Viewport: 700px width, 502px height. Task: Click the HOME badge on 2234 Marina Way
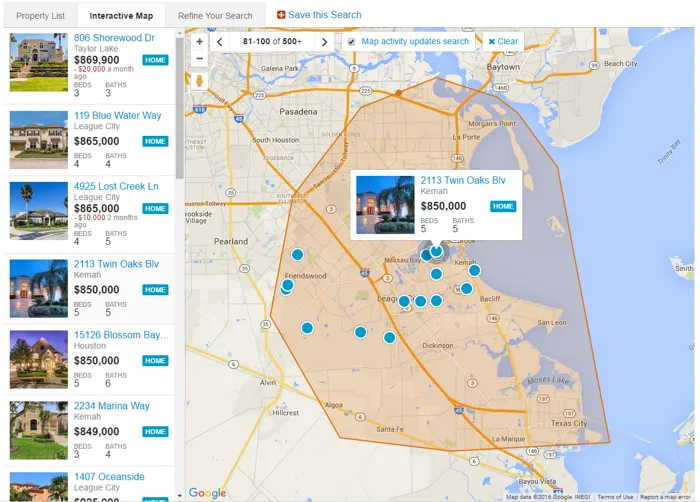pyautogui.click(x=155, y=432)
